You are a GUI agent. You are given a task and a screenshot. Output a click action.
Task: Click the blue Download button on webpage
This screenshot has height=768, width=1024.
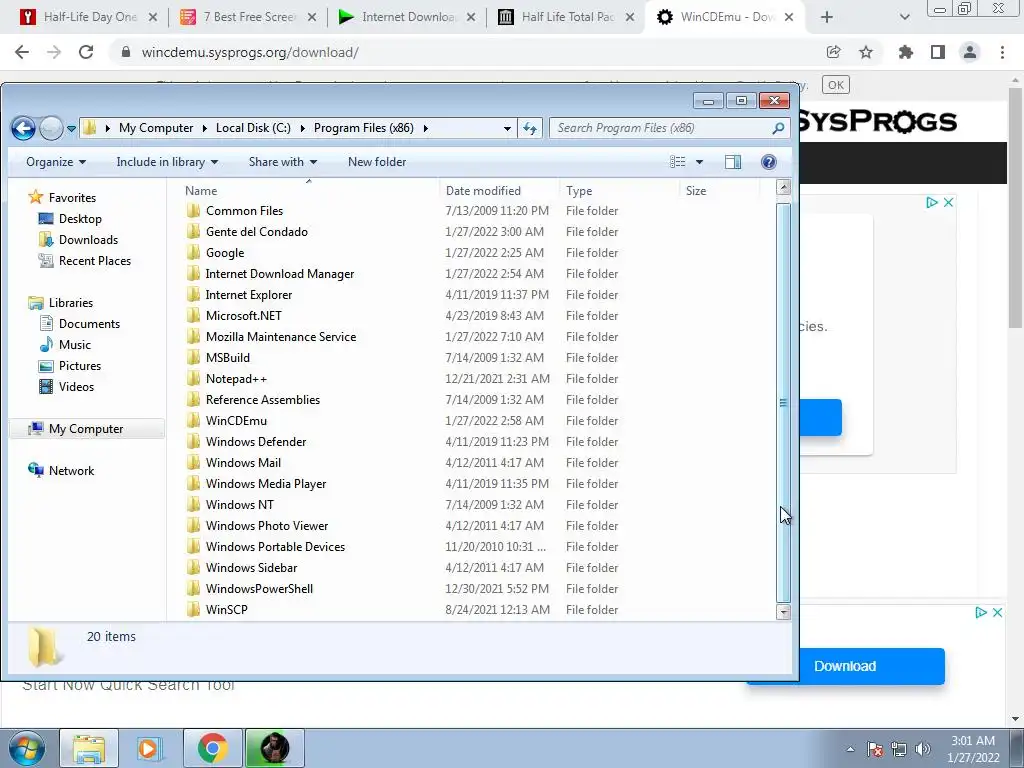point(845,666)
